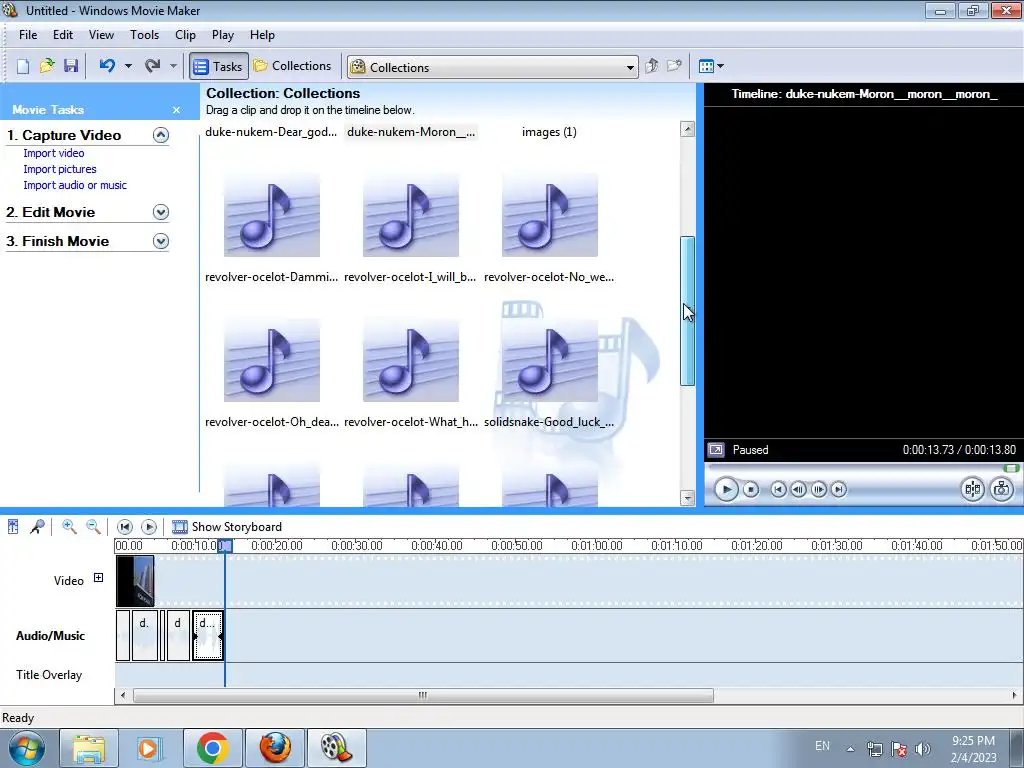1024x768 pixels.
Task: Toggle the Tasks pane button
Action: [x=219, y=67]
